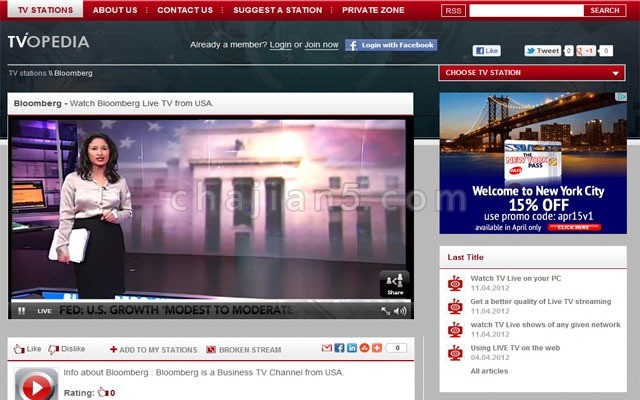Share via the Gmail envelope icon
The image size is (640, 400).
tap(327, 348)
